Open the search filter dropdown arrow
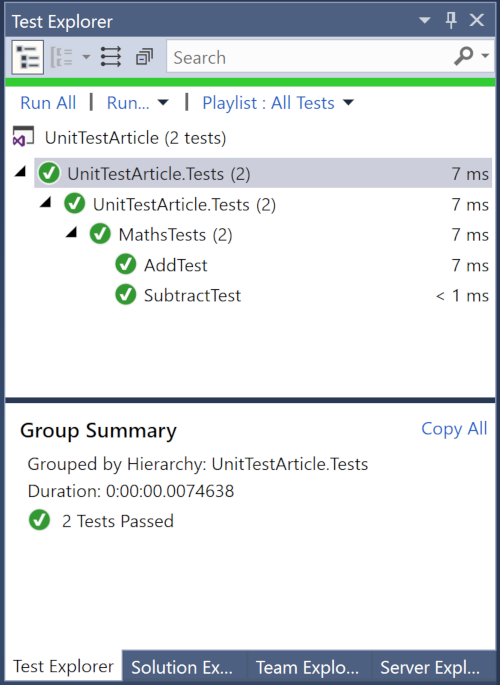 [485, 56]
